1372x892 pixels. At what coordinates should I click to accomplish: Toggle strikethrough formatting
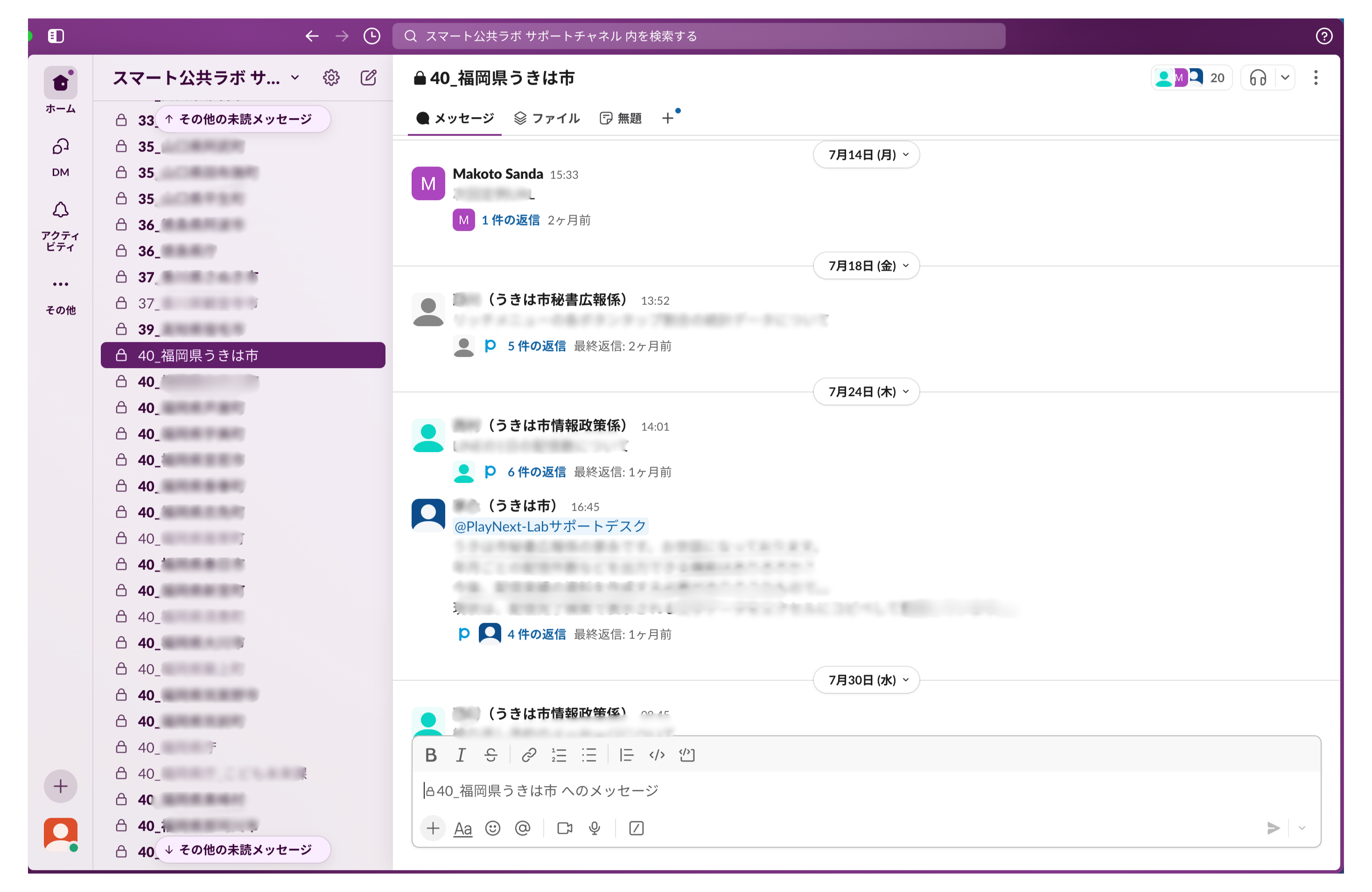[490, 755]
